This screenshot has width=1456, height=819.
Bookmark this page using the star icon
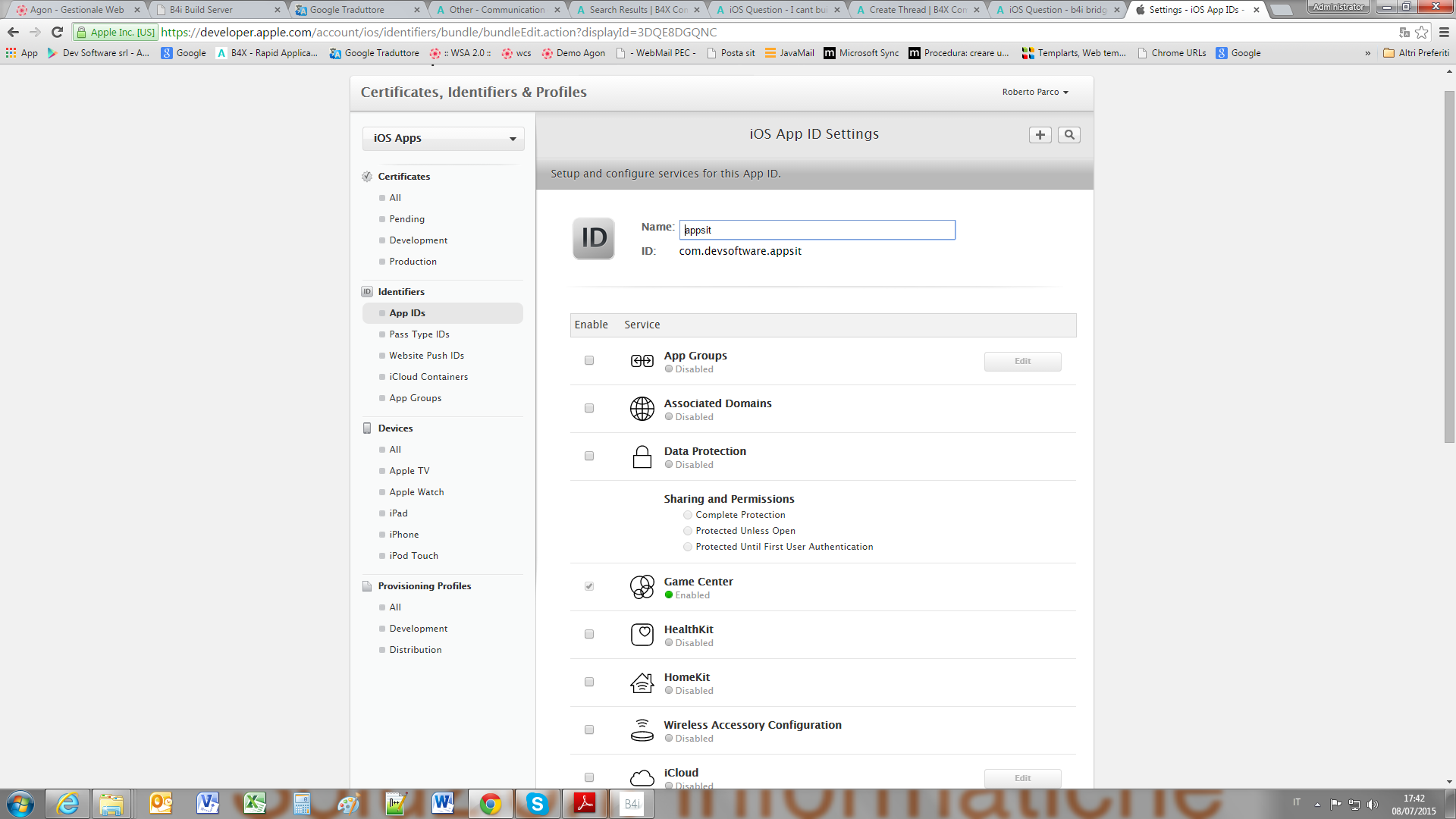point(1422,32)
